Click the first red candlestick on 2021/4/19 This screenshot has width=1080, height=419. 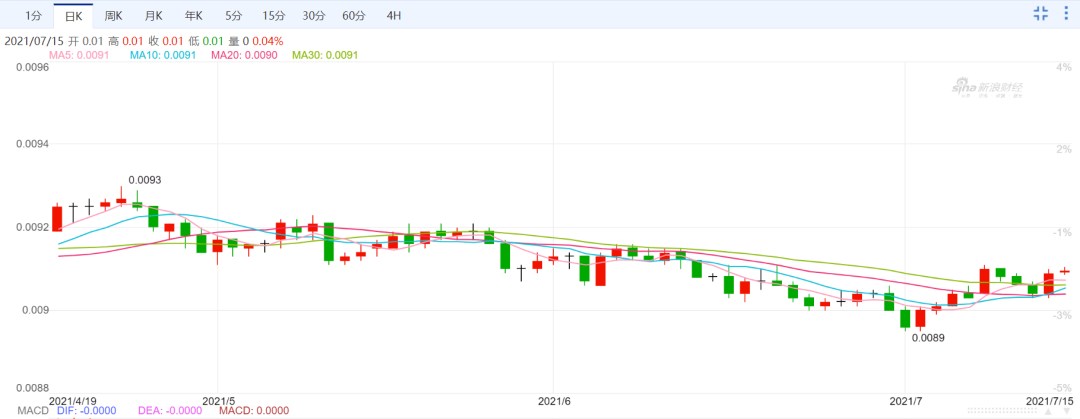pyautogui.click(x=56, y=218)
